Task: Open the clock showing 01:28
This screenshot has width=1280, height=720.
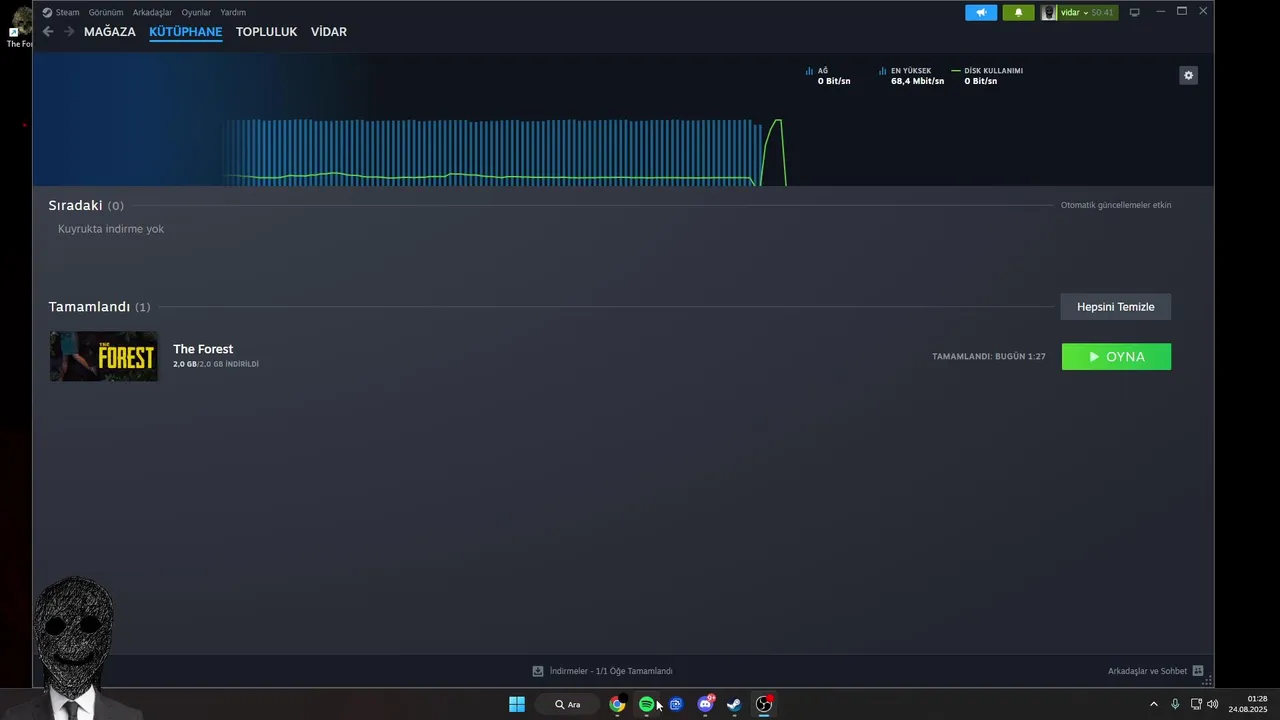Action: point(1248,704)
